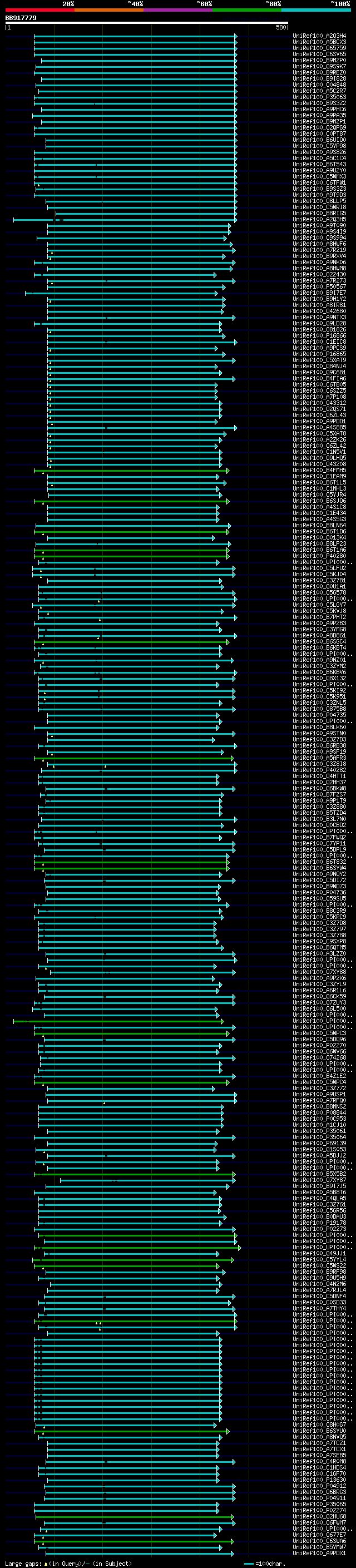Select label UniRef100_Q43312
Image resolution: width=356 pixels, height=1568 pixels.
tap(319, 403)
